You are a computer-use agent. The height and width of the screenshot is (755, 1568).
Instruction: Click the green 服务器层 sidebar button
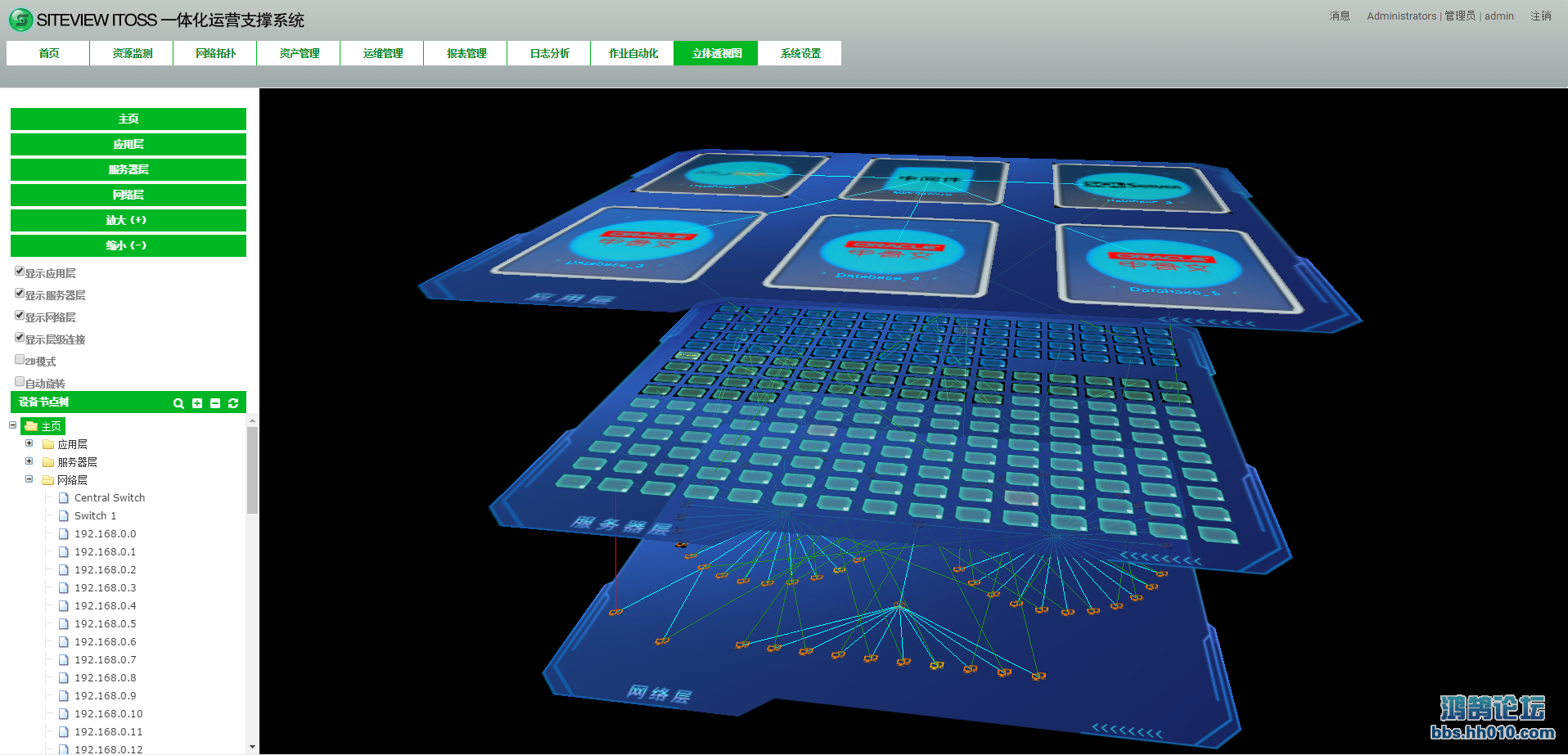[128, 170]
